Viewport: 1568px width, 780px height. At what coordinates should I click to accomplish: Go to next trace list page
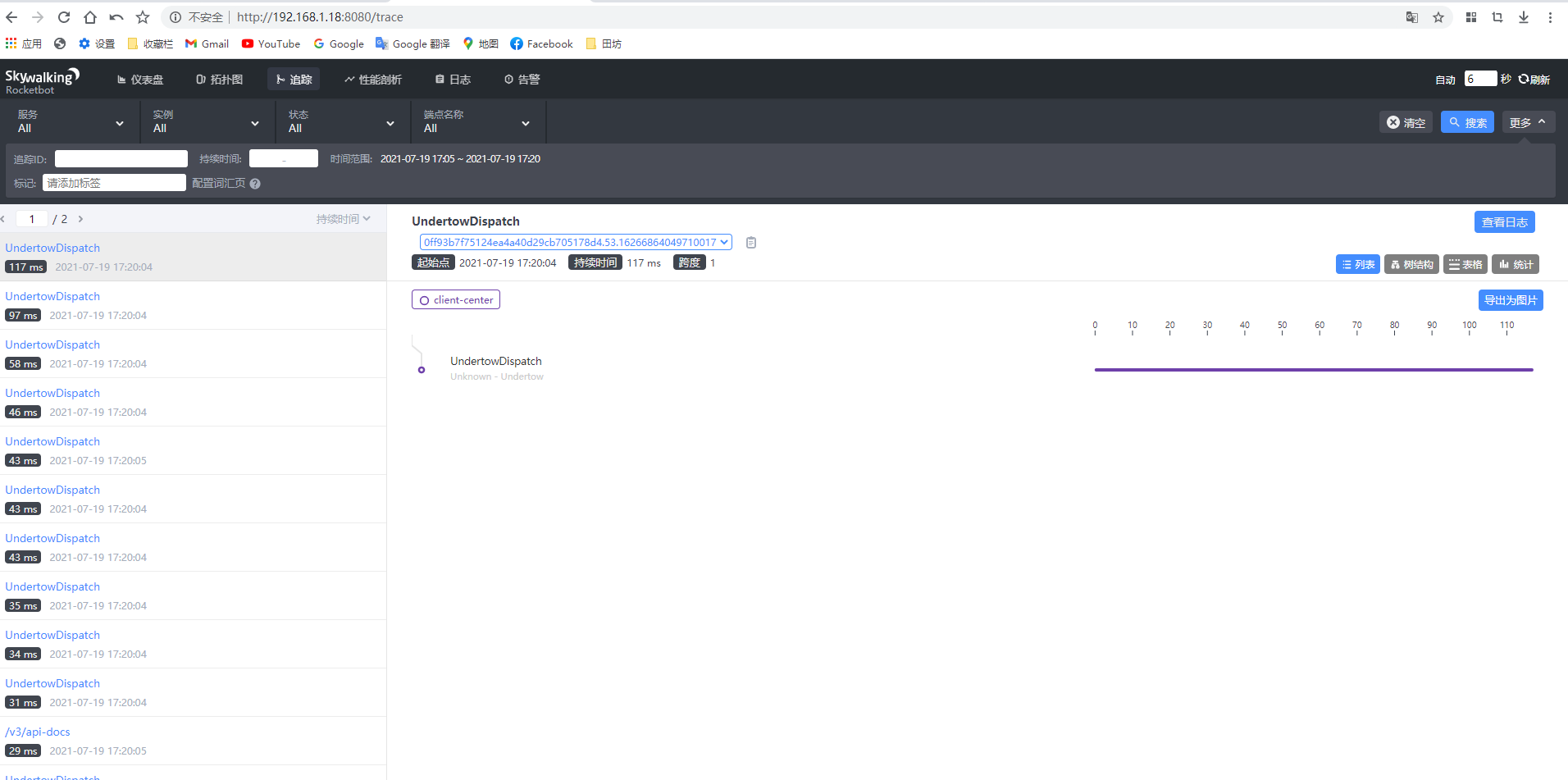(x=80, y=219)
